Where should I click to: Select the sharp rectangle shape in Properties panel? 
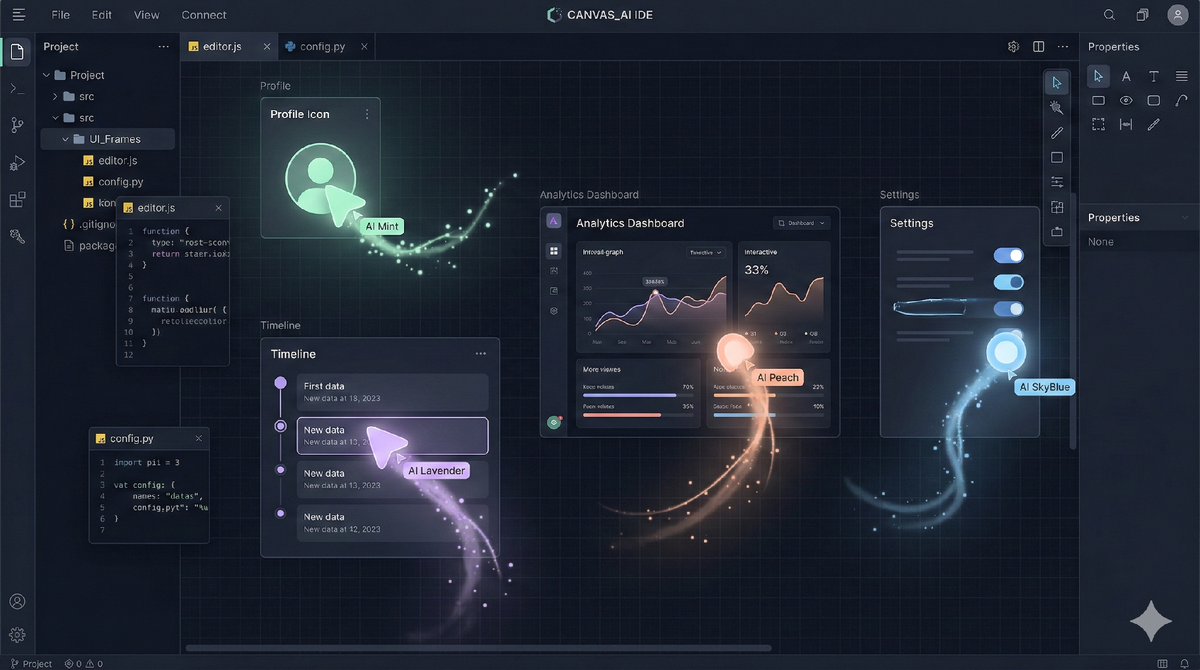pyautogui.click(x=1098, y=100)
